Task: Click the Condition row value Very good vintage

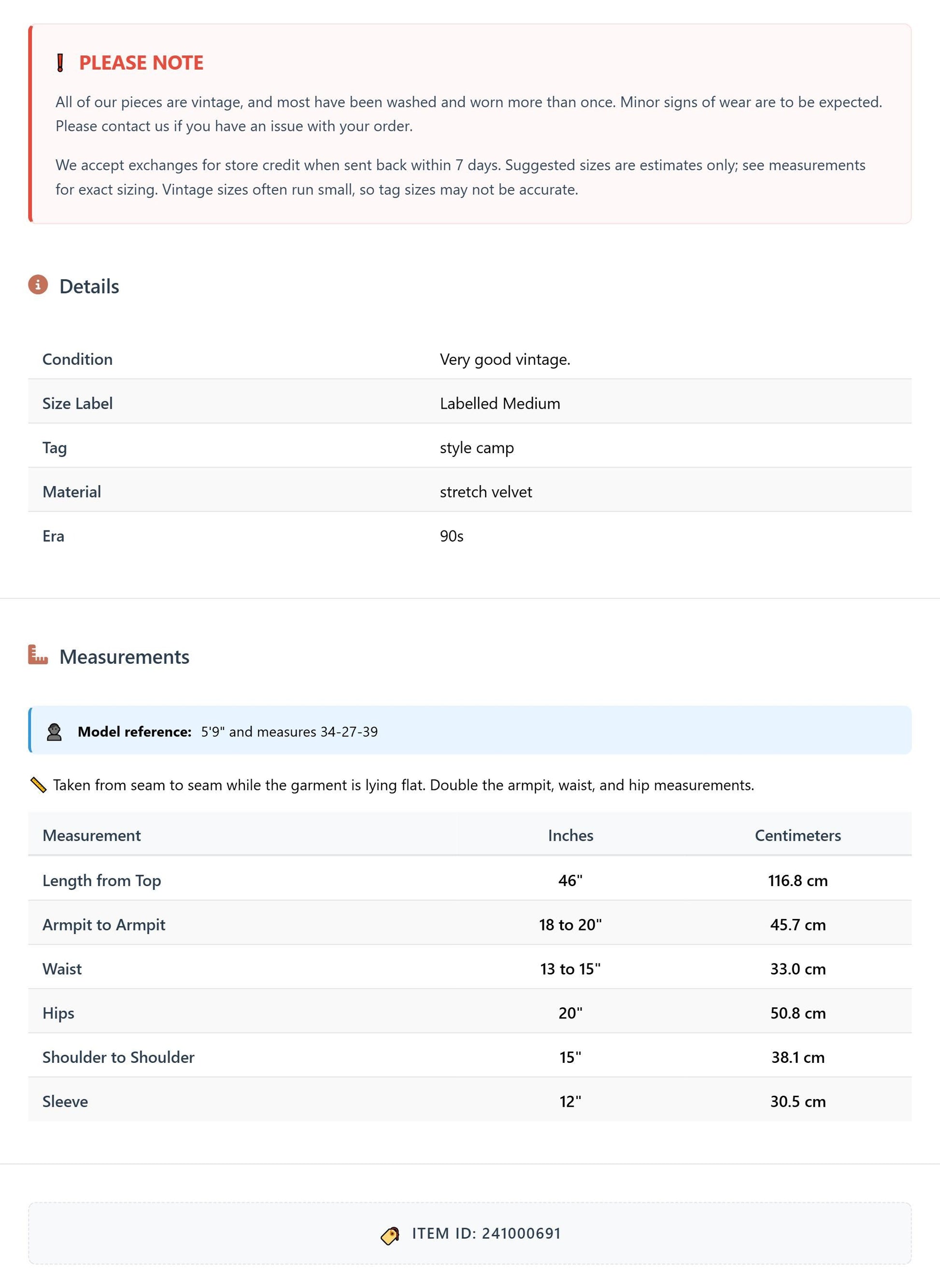Action: (x=505, y=360)
